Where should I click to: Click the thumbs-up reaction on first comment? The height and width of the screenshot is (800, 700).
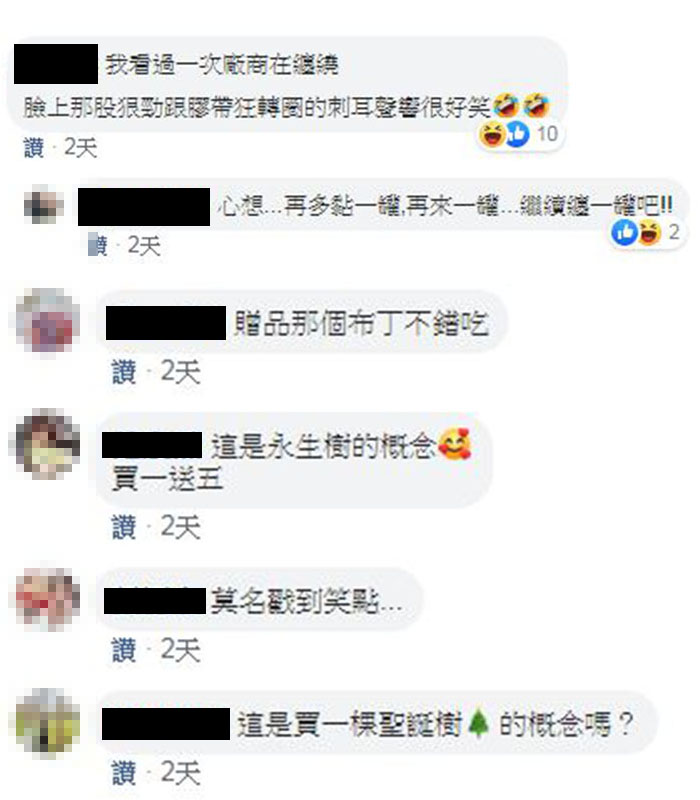(517, 134)
